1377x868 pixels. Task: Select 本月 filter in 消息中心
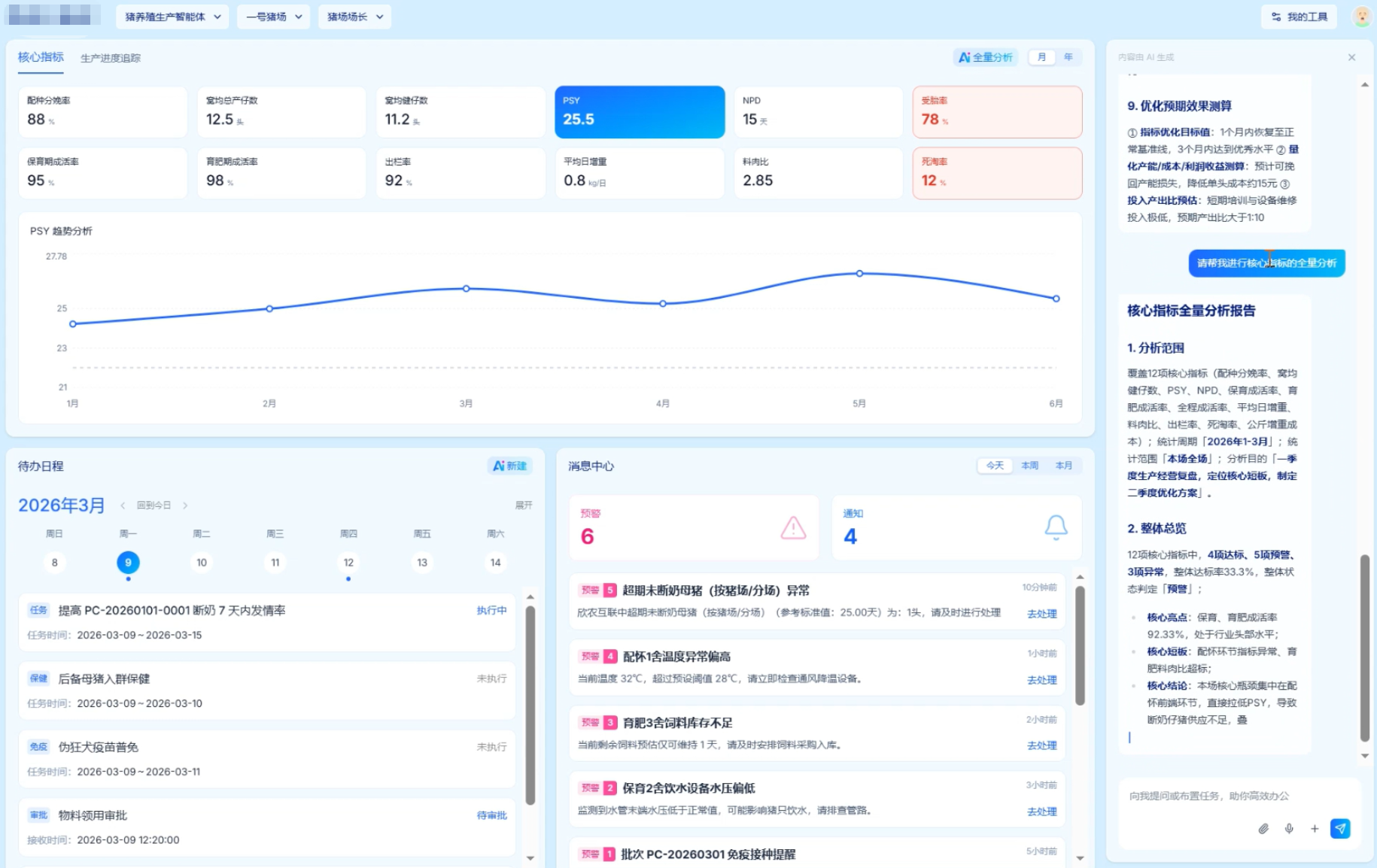[x=1063, y=466]
